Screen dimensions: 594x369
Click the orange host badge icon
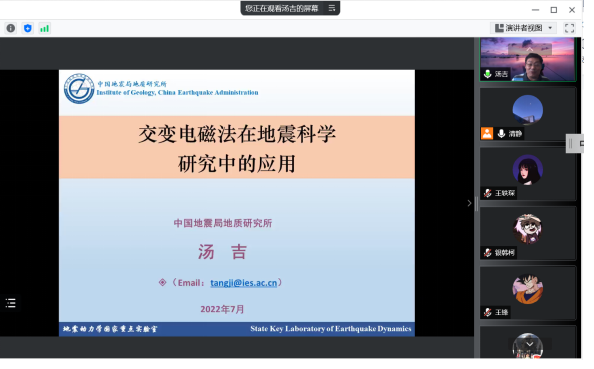(487, 133)
